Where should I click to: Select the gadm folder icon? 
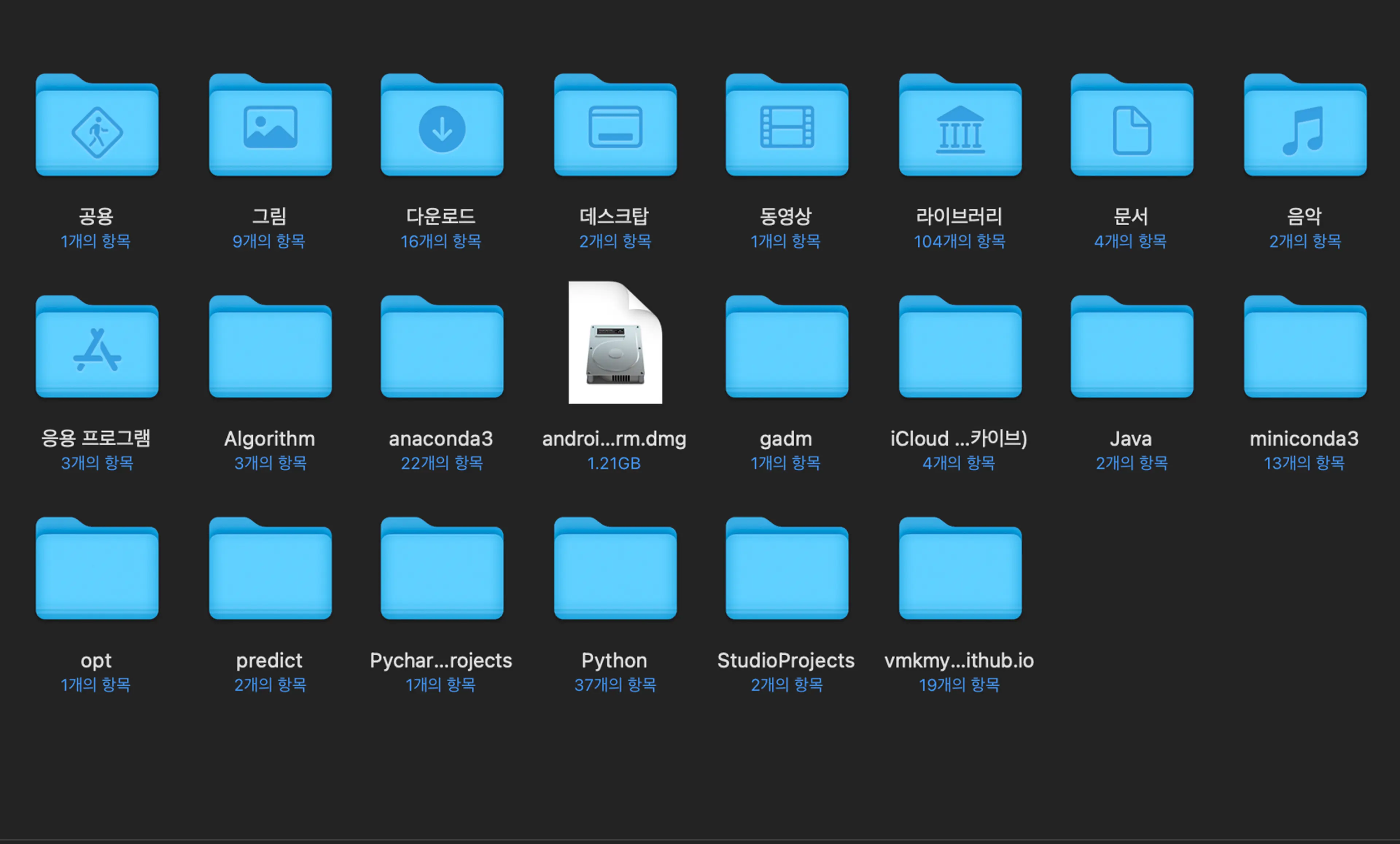click(787, 347)
